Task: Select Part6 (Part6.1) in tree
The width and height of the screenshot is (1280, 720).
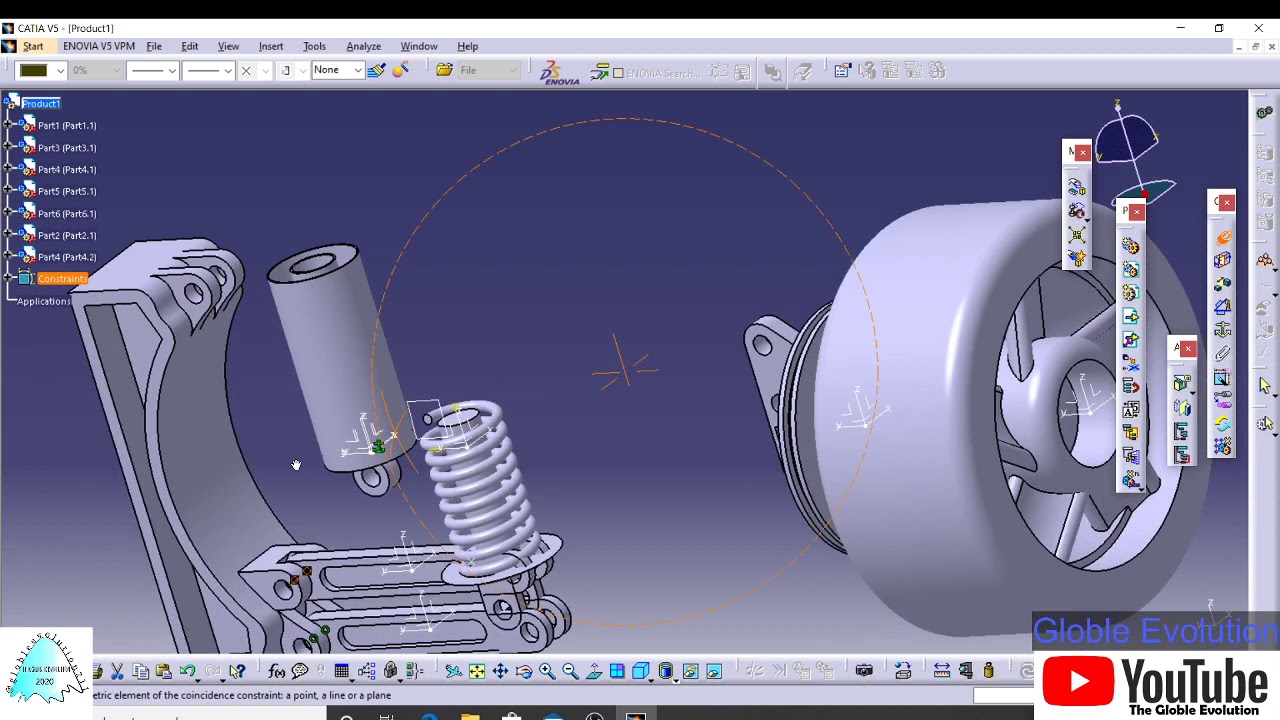Action: click(x=67, y=213)
